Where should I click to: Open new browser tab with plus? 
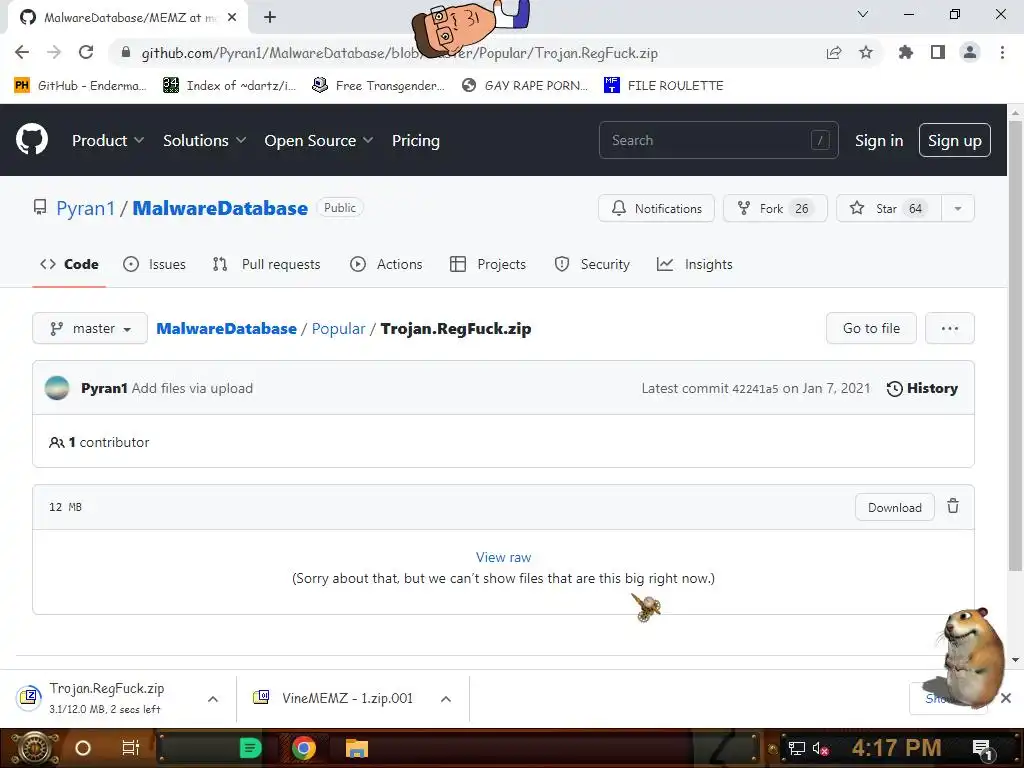(x=270, y=17)
